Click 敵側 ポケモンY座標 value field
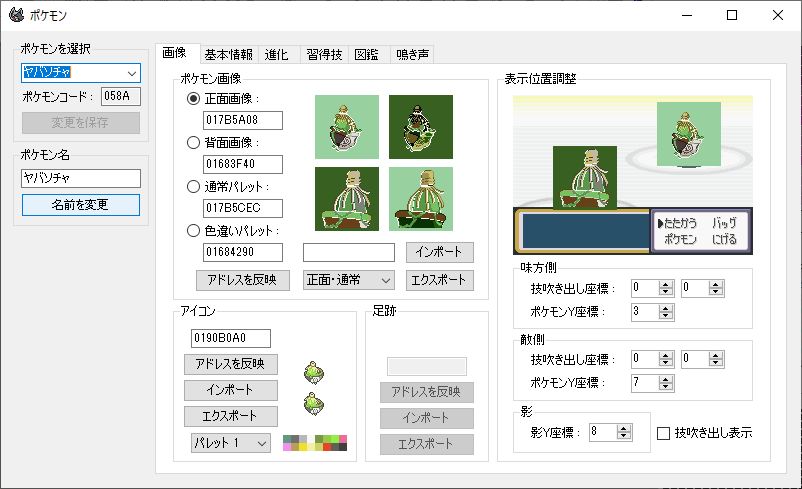The width and height of the screenshot is (802, 489). pyautogui.click(x=645, y=383)
